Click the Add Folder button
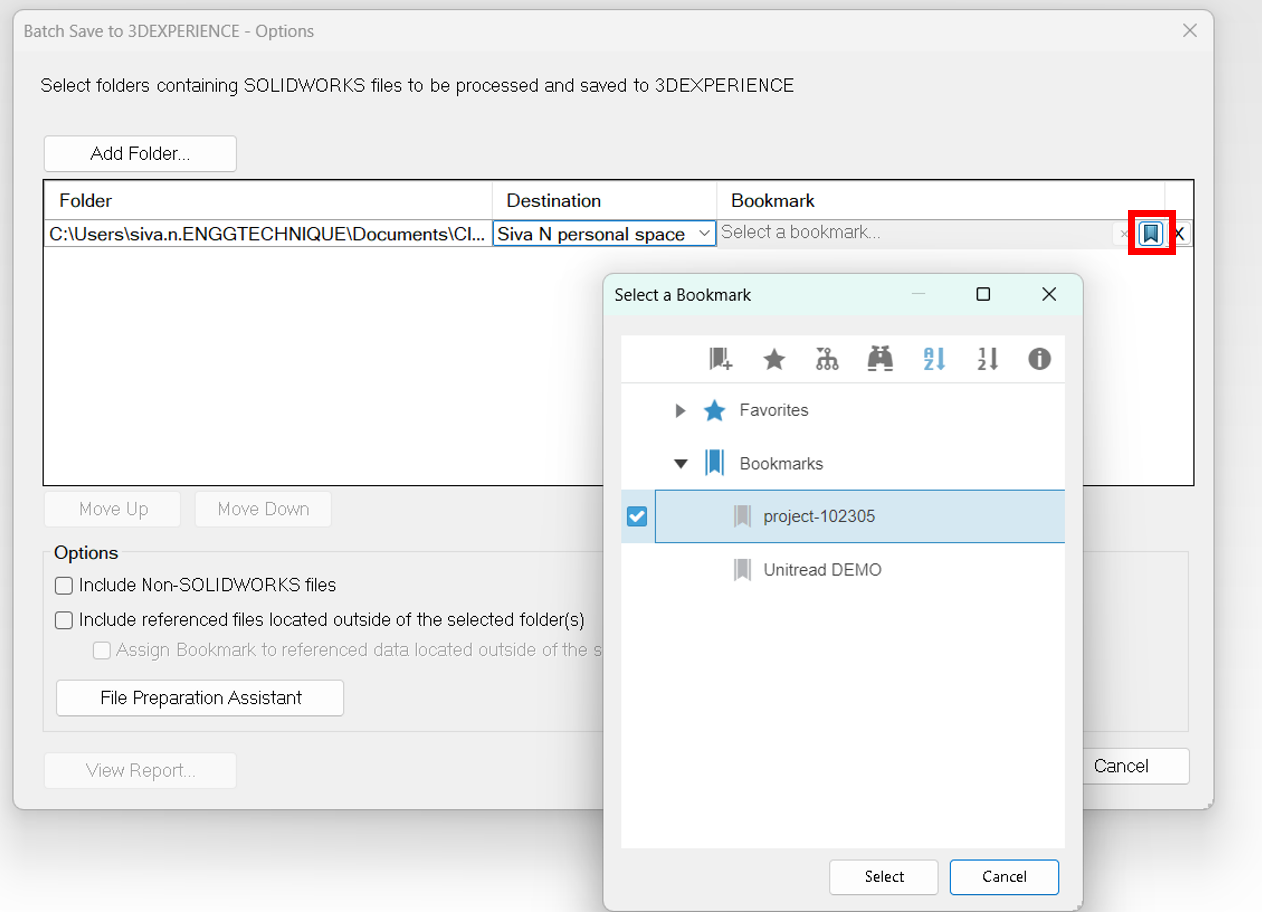This screenshot has height=920, width=1262. [x=140, y=154]
